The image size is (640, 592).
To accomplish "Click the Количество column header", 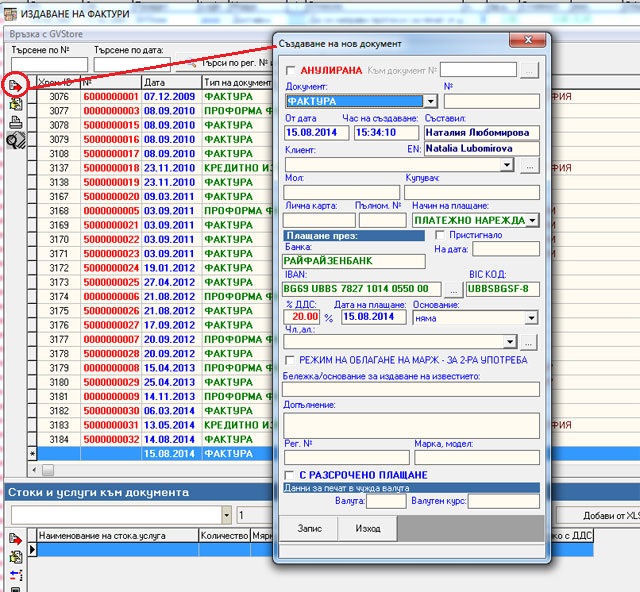I will (224, 536).
